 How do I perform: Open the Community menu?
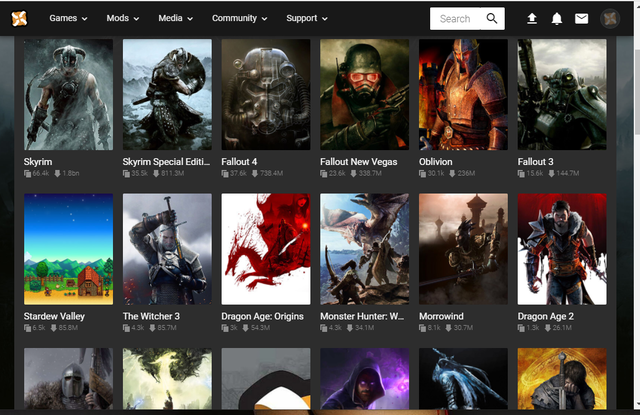(x=240, y=18)
